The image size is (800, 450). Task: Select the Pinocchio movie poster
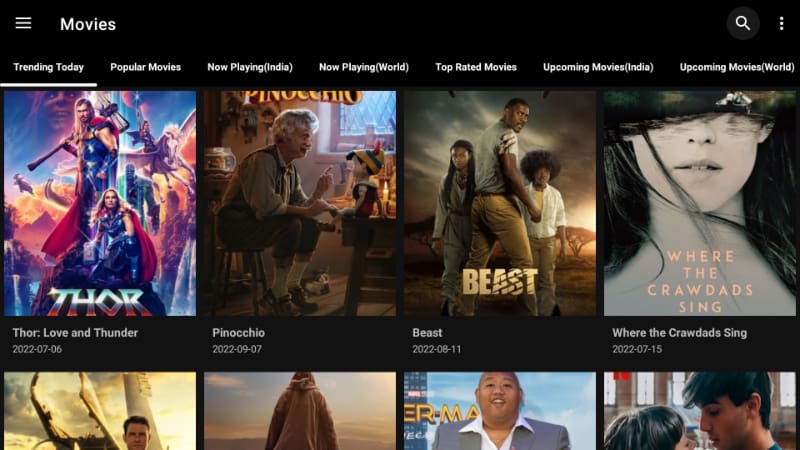[x=300, y=204]
